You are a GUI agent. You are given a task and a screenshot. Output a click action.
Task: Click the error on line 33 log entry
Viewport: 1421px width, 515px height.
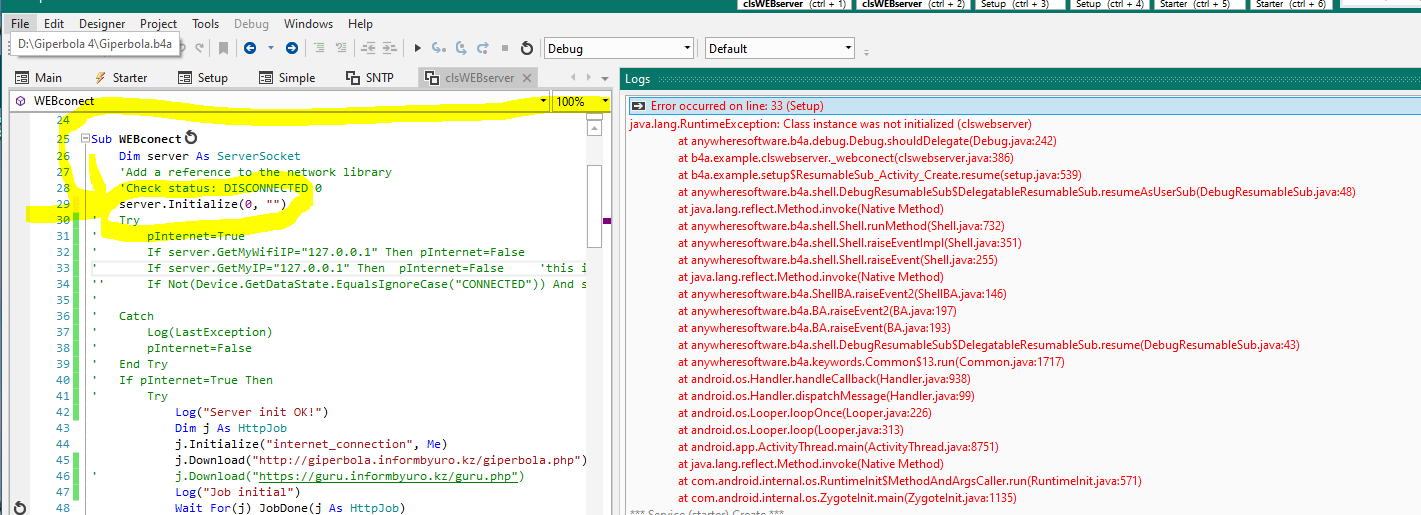[x=736, y=106]
